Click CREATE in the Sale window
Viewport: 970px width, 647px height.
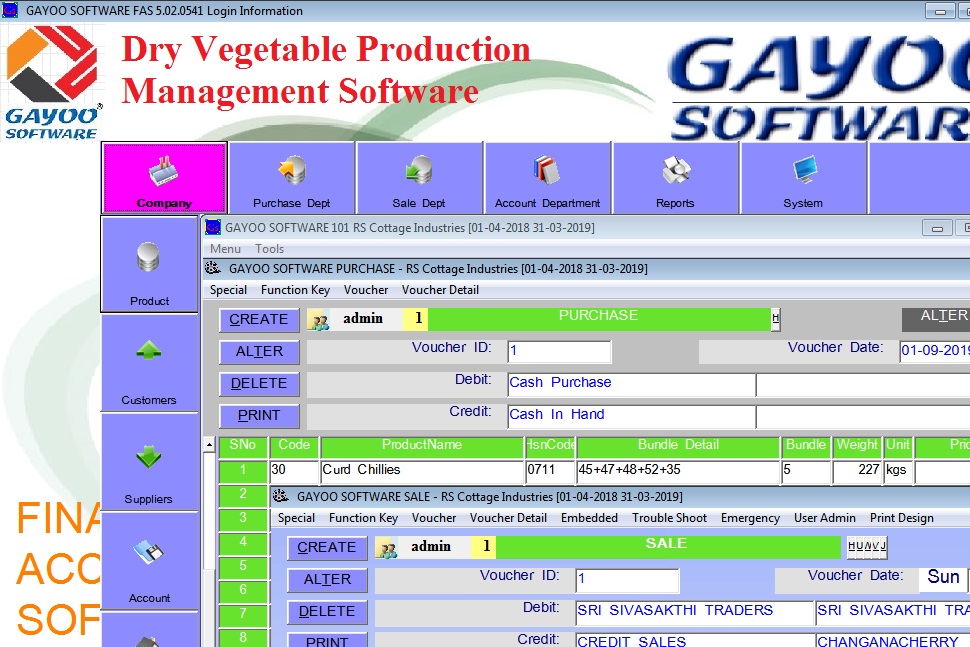tap(327, 548)
